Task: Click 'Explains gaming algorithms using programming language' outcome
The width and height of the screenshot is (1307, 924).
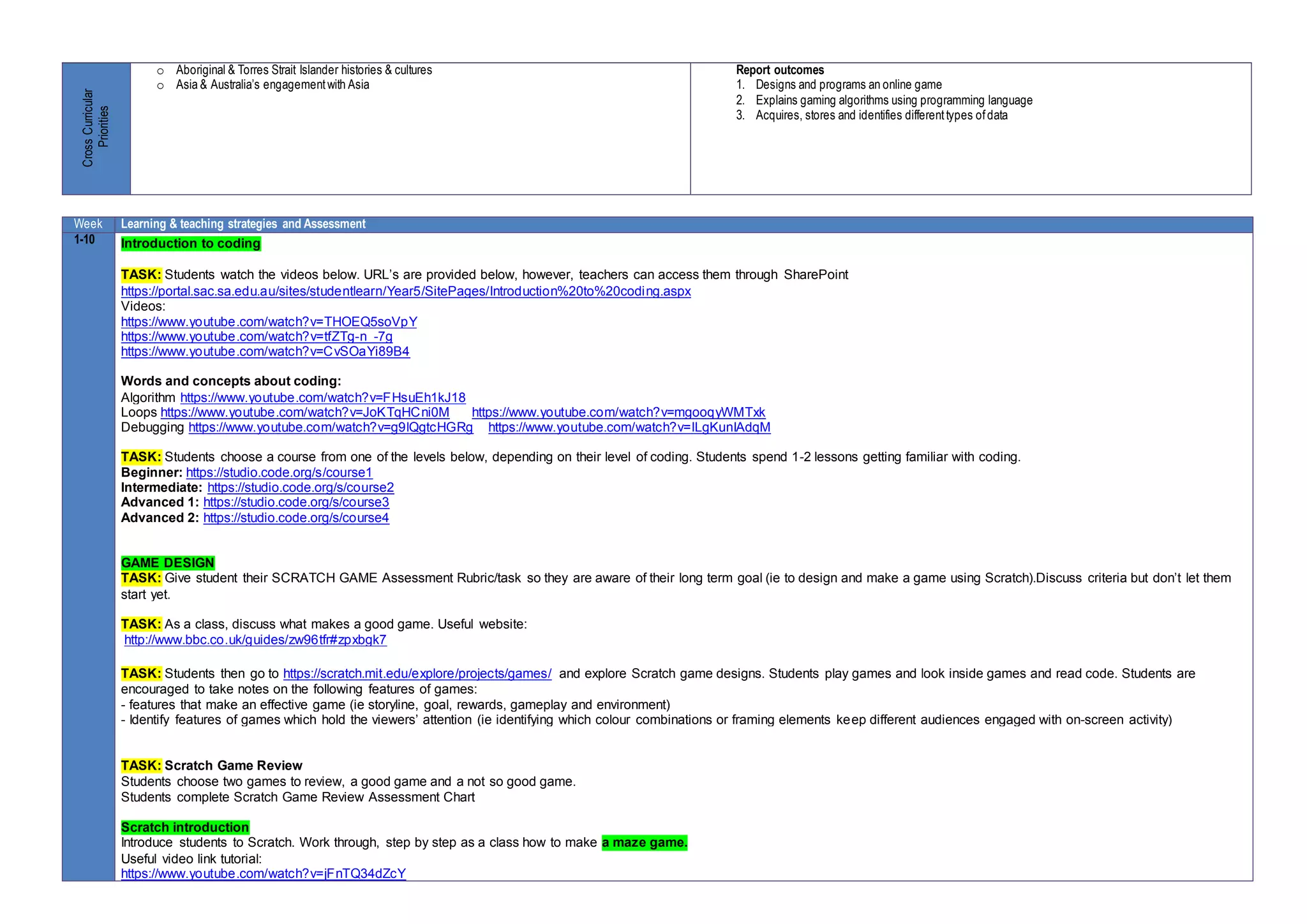Action: pos(894,100)
